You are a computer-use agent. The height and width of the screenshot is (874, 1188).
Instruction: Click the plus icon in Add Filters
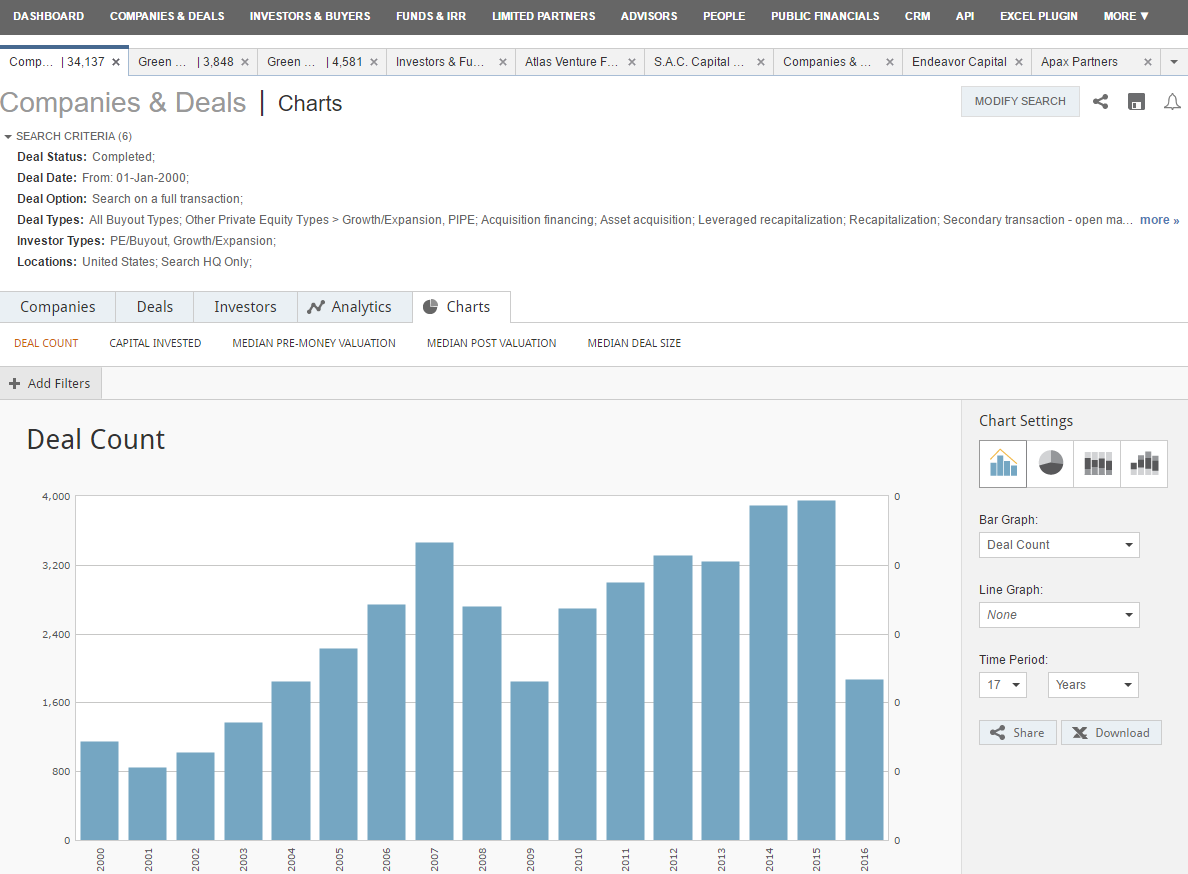point(14,383)
